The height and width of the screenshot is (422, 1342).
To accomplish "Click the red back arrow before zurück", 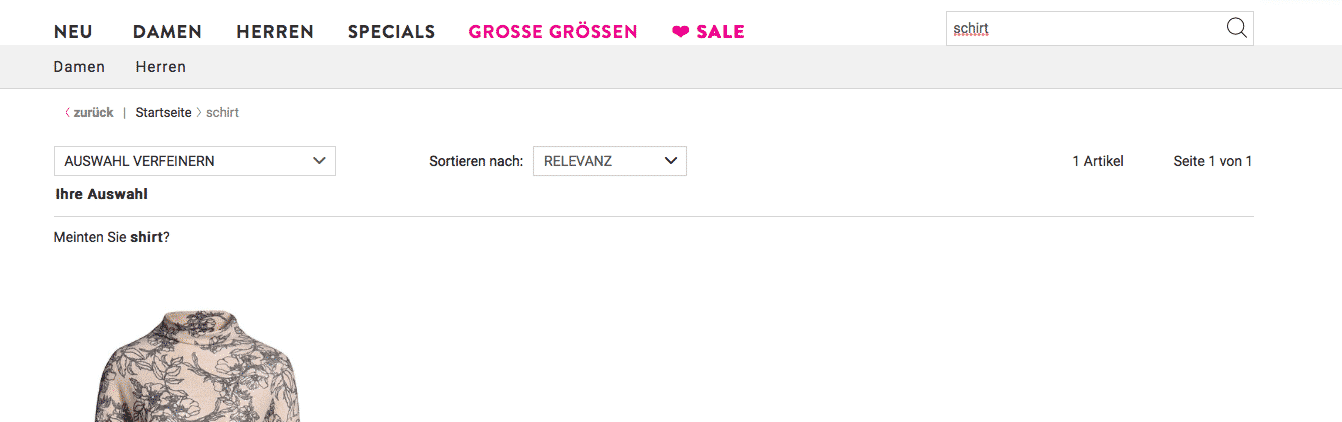I will 67,112.
